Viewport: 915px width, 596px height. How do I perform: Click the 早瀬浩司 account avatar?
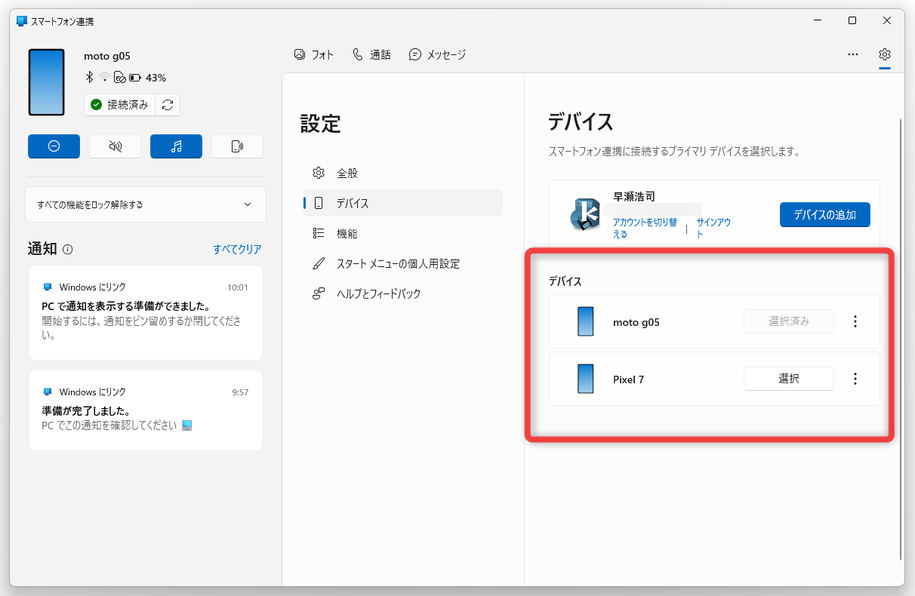coord(585,214)
